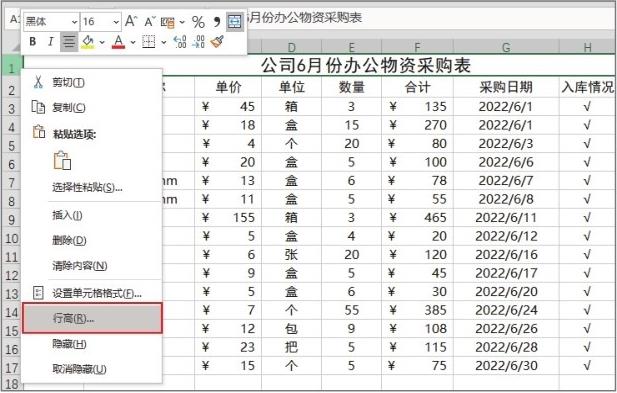The image size is (617, 393).
Task: Select the row 9 header
Action: click(11, 218)
